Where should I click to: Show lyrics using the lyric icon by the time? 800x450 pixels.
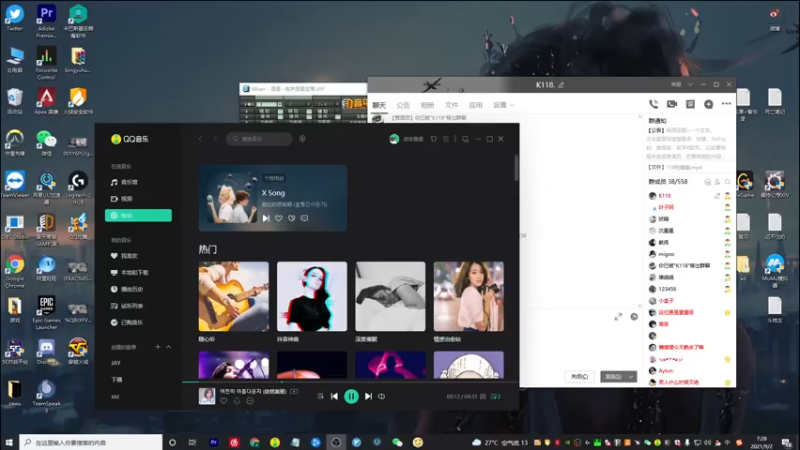point(483,396)
